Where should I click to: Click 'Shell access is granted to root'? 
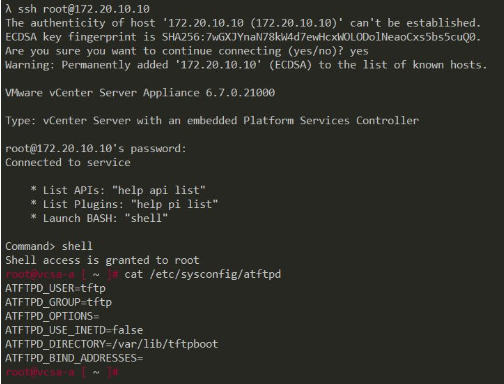102,260
